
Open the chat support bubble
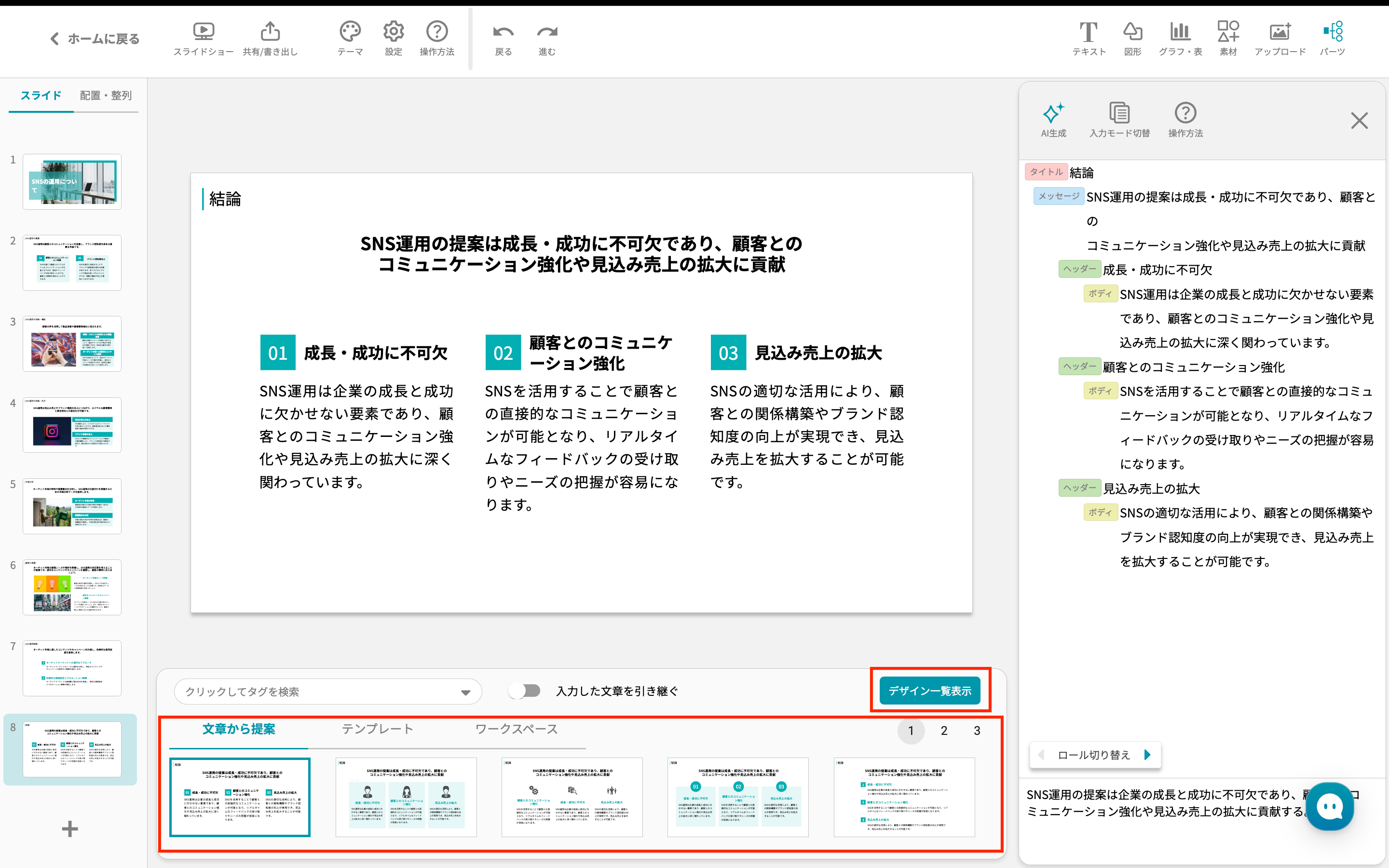[1329, 807]
